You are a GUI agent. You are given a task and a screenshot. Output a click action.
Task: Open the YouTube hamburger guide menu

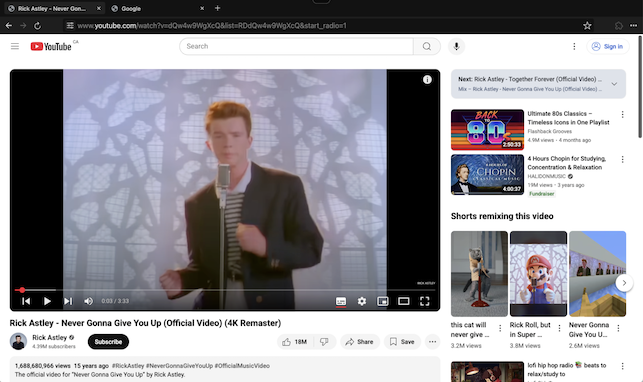pyautogui.click(x=15, y=46)
